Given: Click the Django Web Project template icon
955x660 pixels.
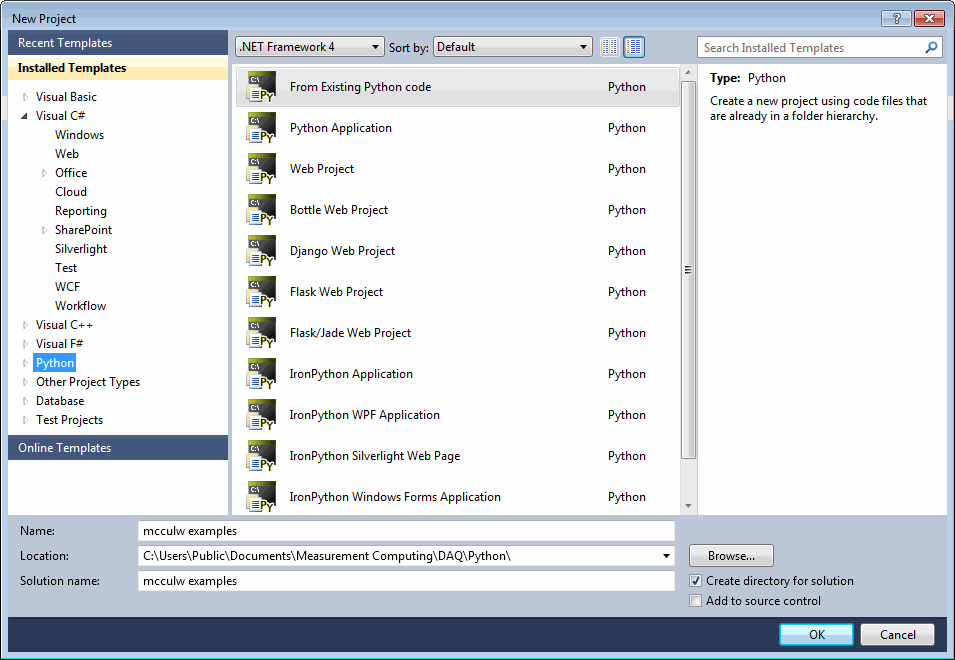Looking at the screenshot, I should click(x=261, y=251).
